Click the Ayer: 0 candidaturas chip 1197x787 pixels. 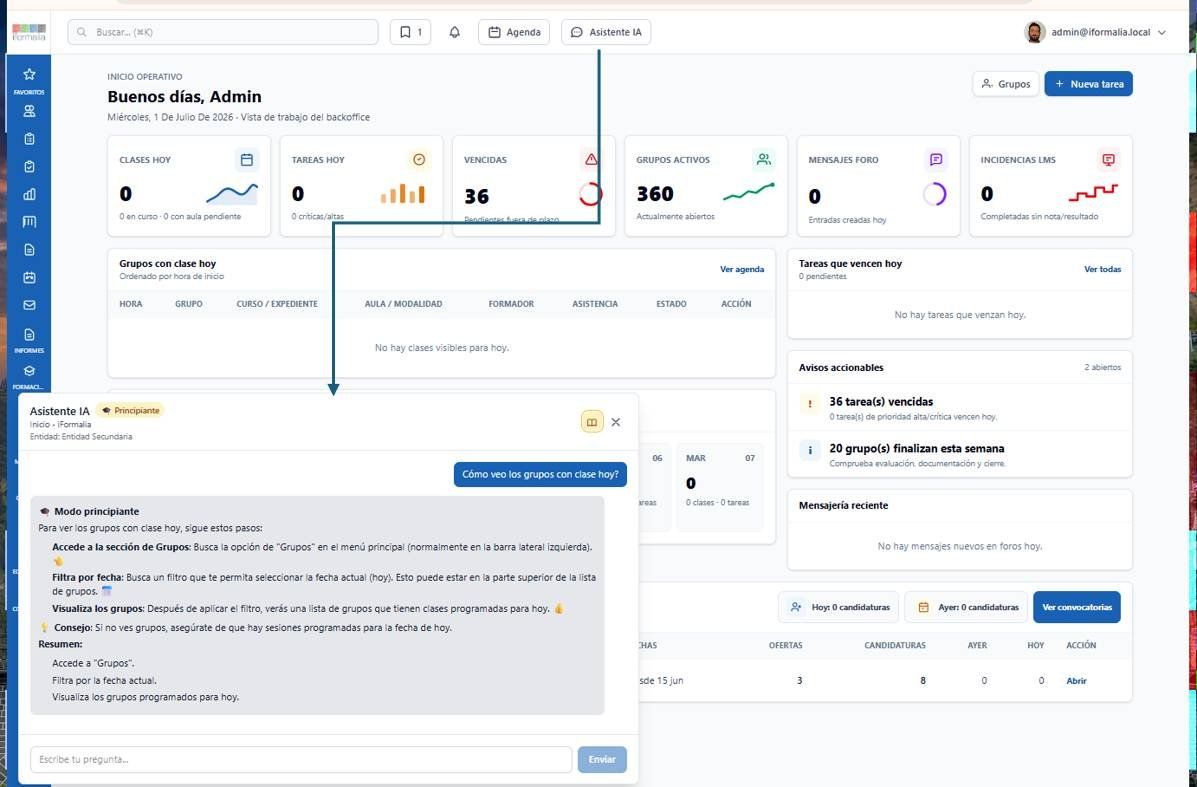click(x=968, y=608)
